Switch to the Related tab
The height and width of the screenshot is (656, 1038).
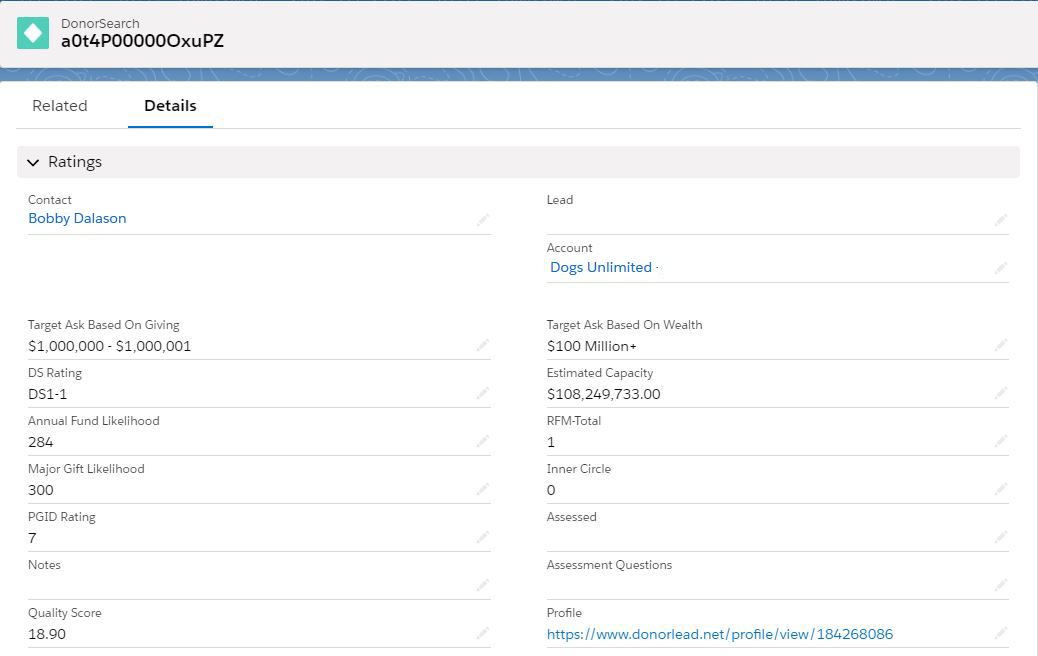pyautogui.click(x=60, y=106)
